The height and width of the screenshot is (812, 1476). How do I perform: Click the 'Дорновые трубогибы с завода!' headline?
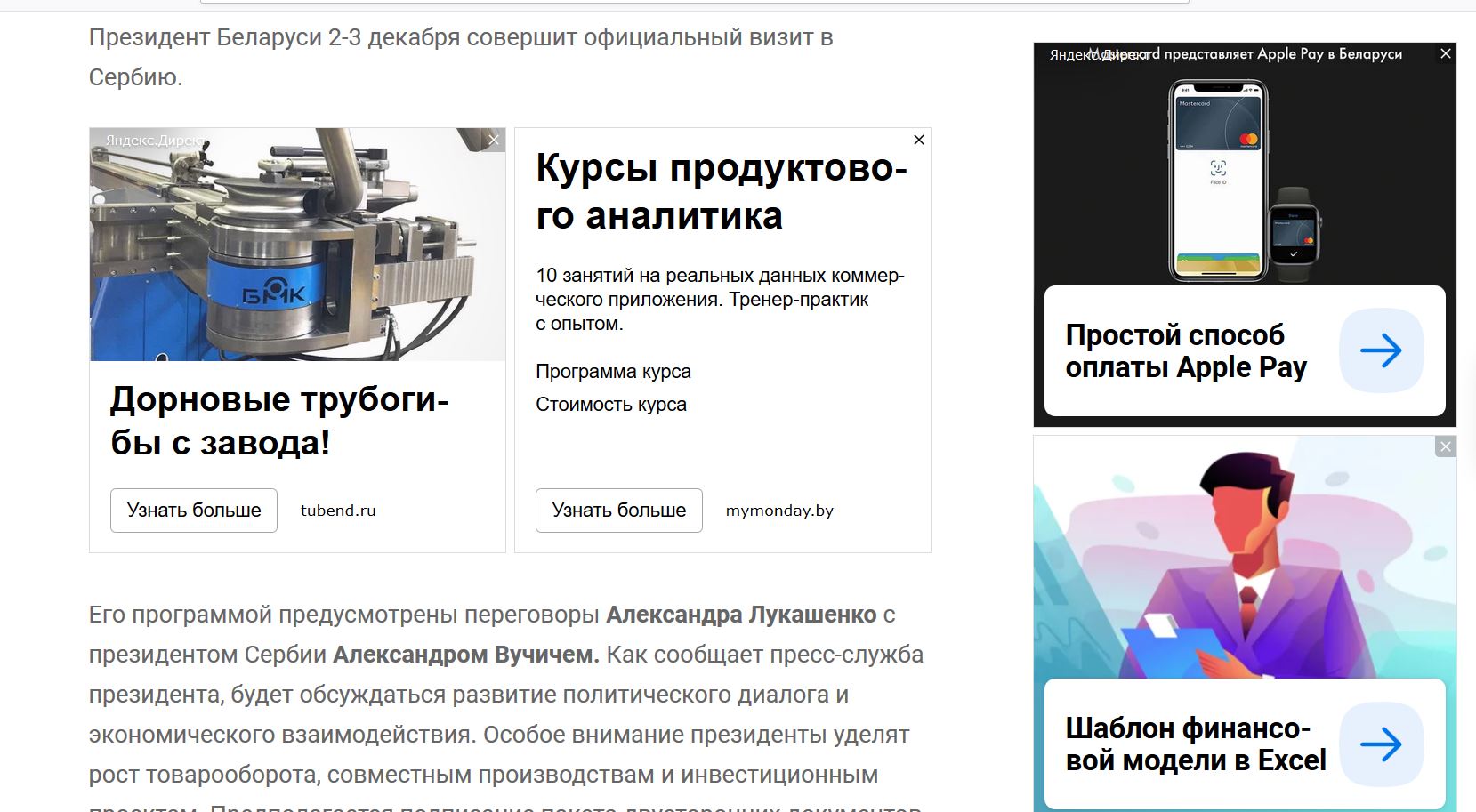click(x=279, y=421)
